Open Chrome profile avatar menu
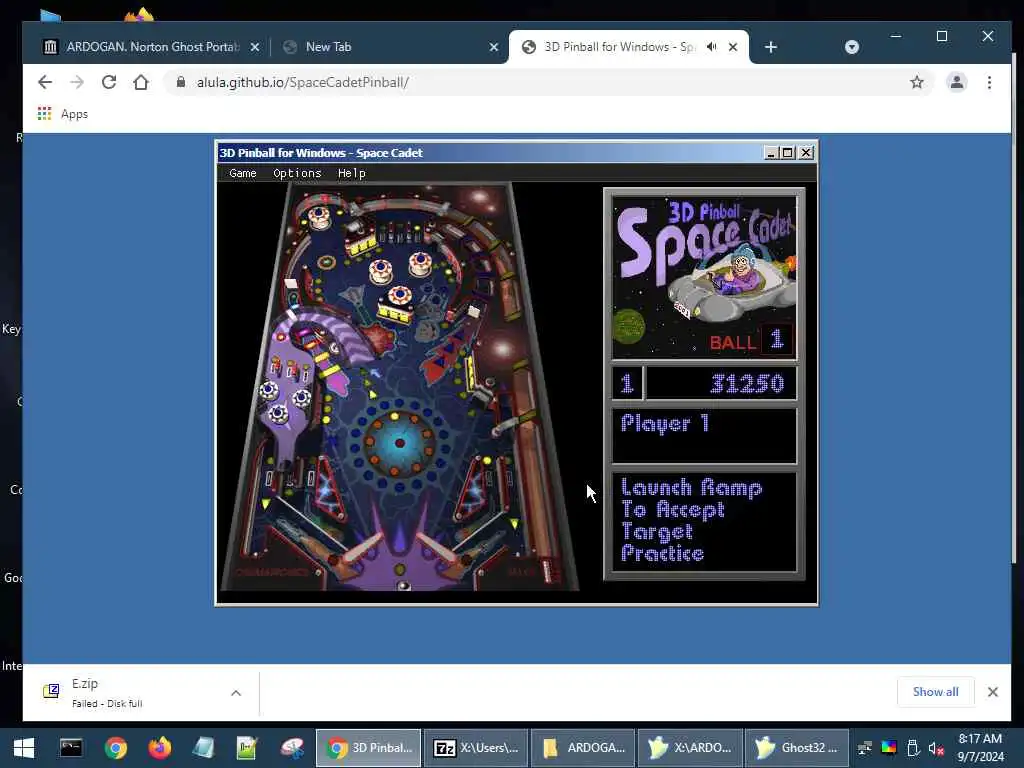Viewport: 1024px width, 768px height. [957, 82]
